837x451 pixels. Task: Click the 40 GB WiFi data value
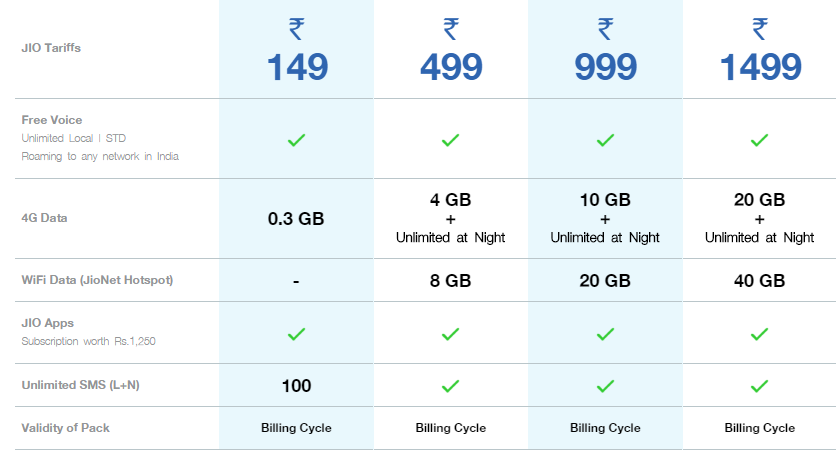(x=760, y=281)
